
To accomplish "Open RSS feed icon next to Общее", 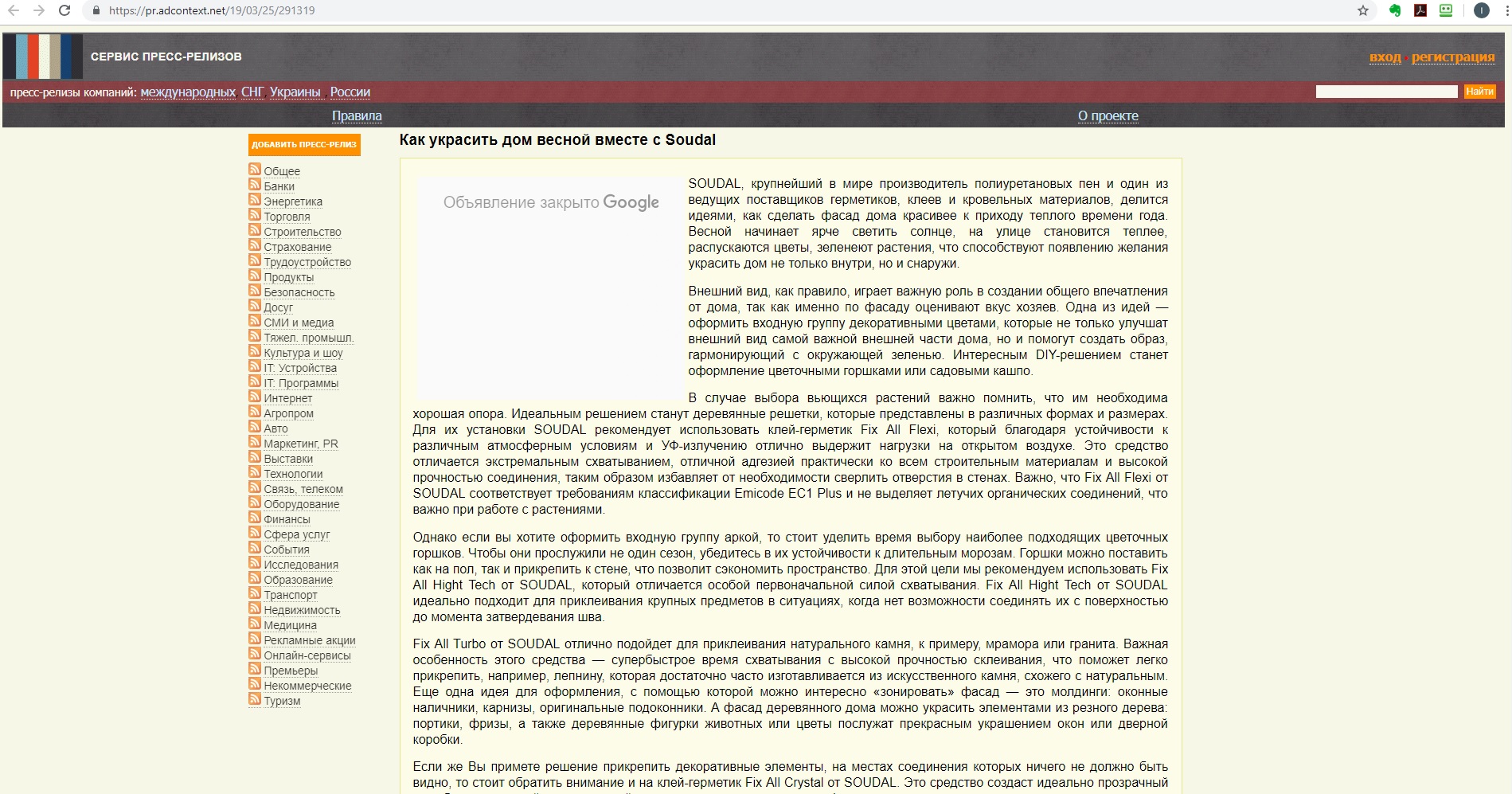I will (255, 169).
